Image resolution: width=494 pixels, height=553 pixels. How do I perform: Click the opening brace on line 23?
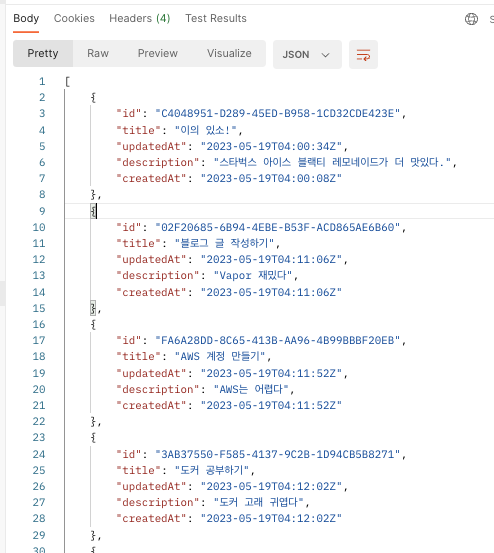pos(93,438)
